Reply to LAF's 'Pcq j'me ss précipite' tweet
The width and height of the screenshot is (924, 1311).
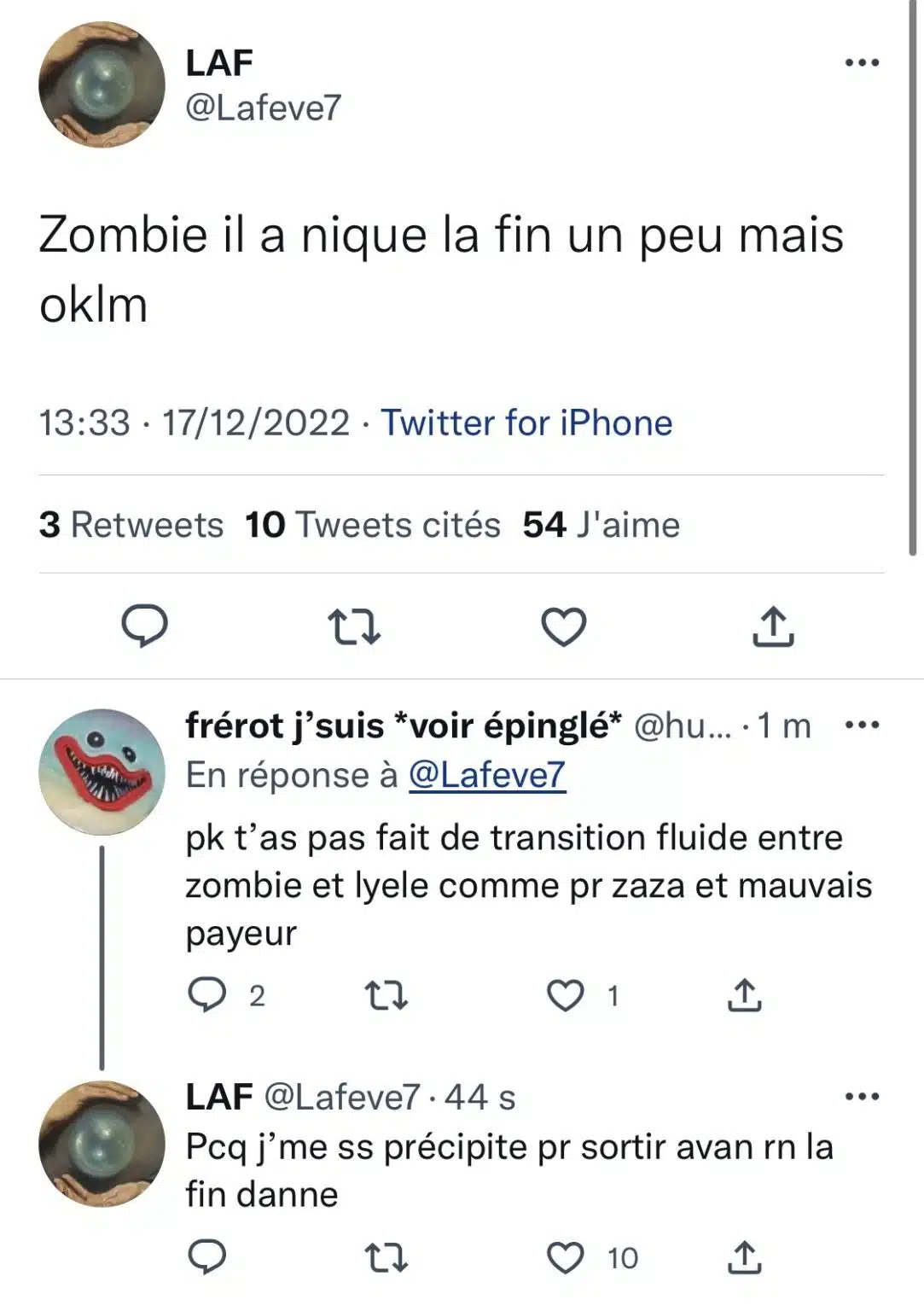pyautogui.click(x=206, y=1257)
